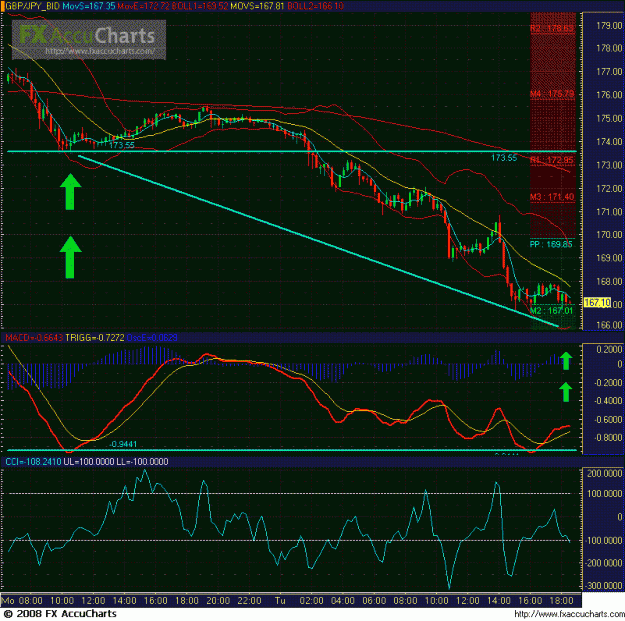Viewport: 625px width, 621px height.
Task: Click the 02:00 time axis label
Action: [311, 600]
